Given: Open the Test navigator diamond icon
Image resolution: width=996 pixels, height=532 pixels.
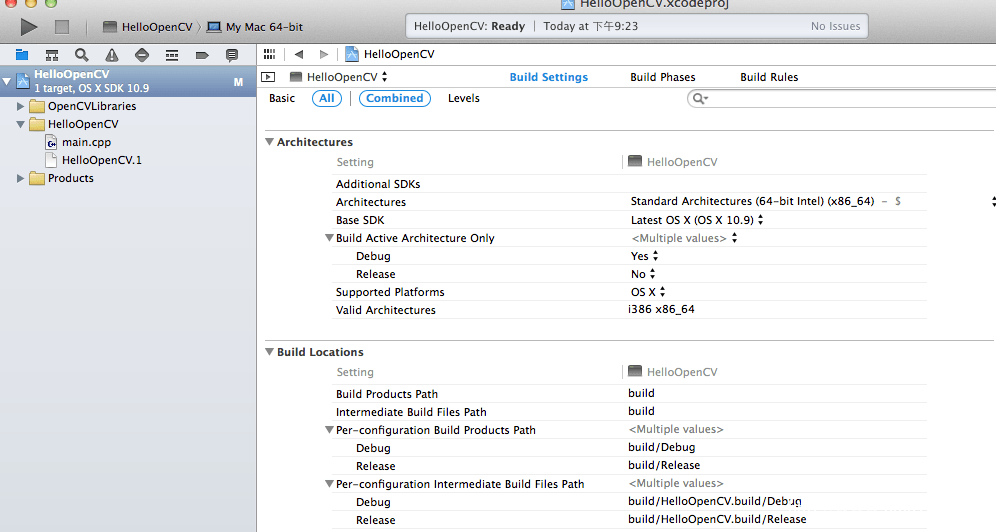Looking at the screenshot, I should pyautogui.click(x=142, y=55).
